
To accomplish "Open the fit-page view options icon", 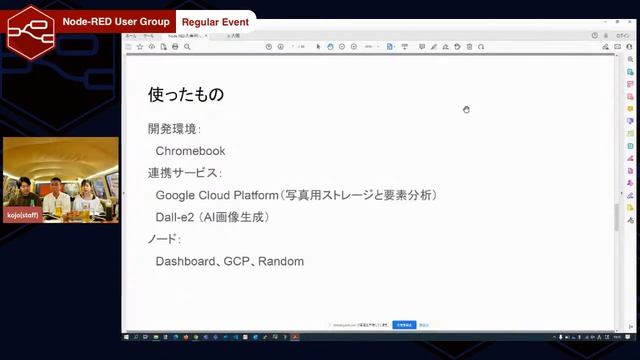I will (390, 47).
